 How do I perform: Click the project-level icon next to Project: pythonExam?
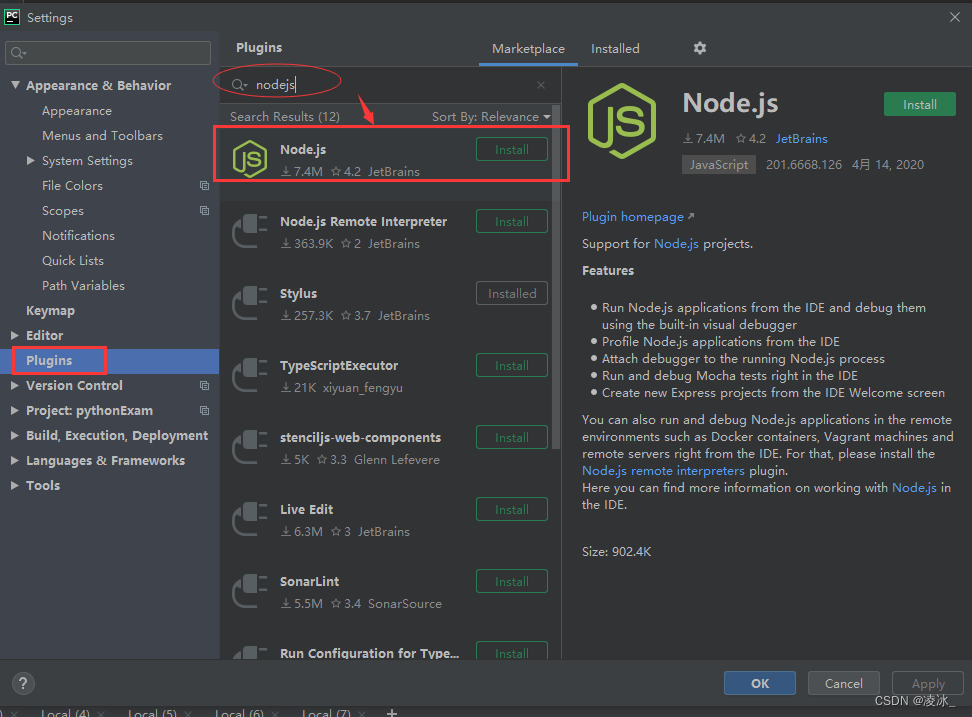[204, 410]
